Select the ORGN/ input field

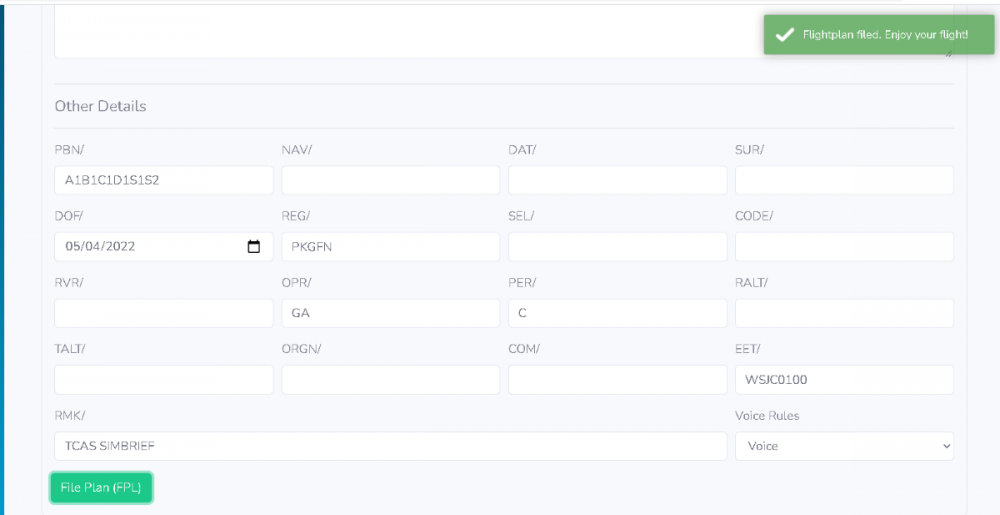(x=390, y=380)
